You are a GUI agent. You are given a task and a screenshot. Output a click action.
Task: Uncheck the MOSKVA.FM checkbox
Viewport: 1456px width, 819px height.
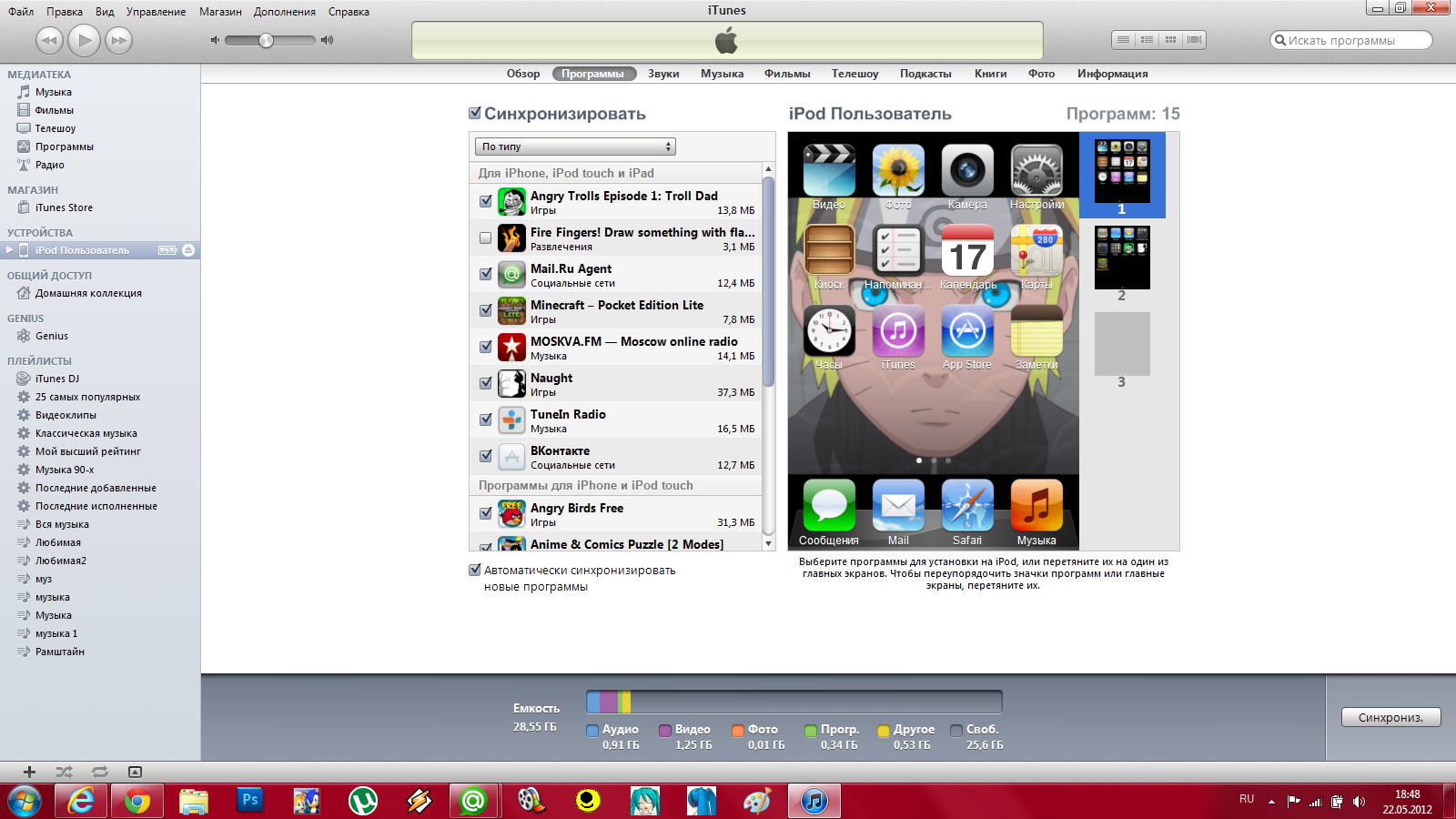click(x=486, y=347)
